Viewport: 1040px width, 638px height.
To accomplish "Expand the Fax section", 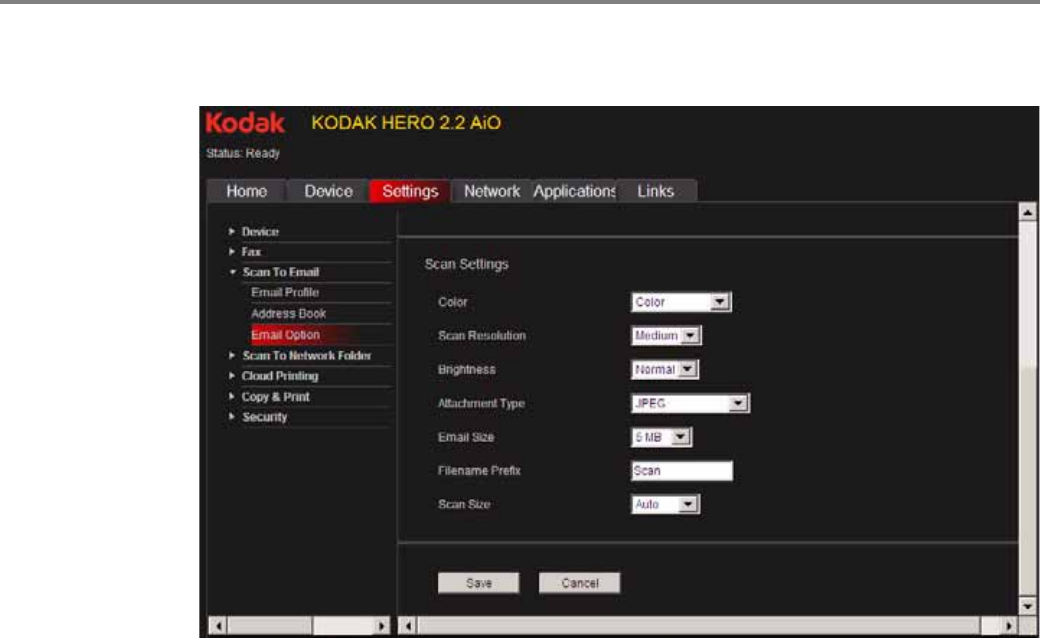I will tap(251, 252).
